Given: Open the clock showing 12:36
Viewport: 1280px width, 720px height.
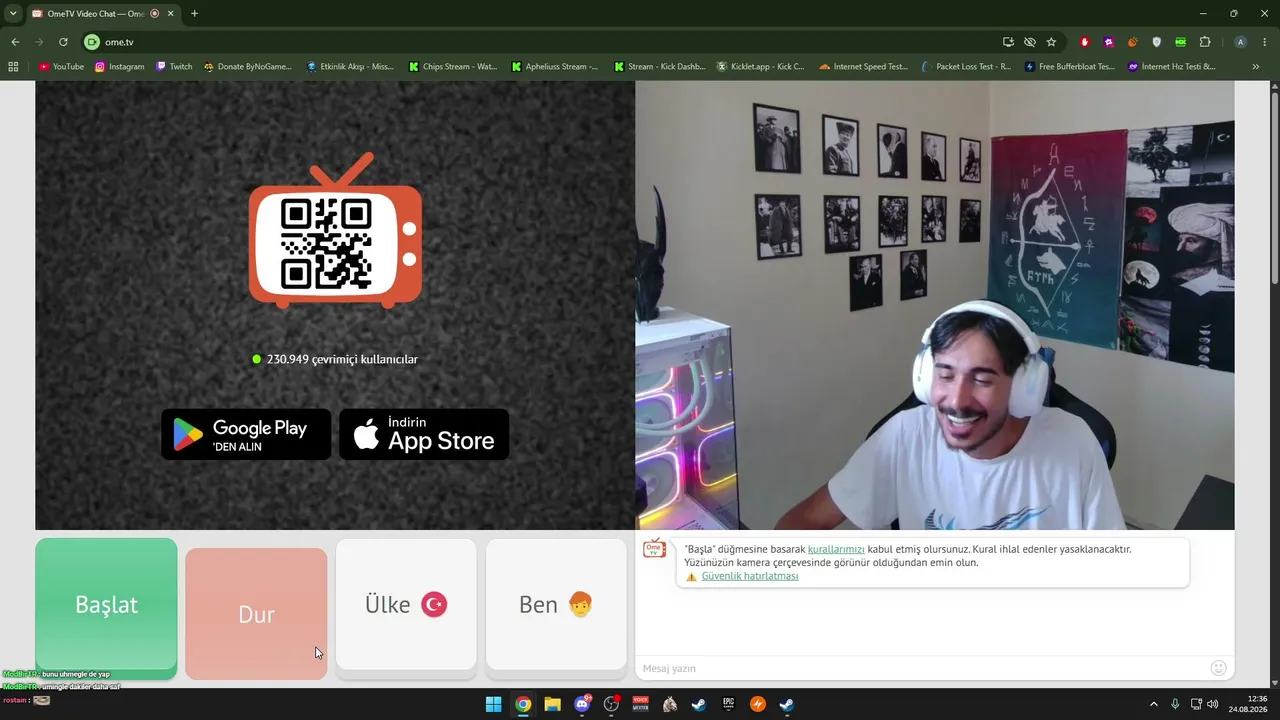Looking at the screenshot, I should pos(1249,704).
